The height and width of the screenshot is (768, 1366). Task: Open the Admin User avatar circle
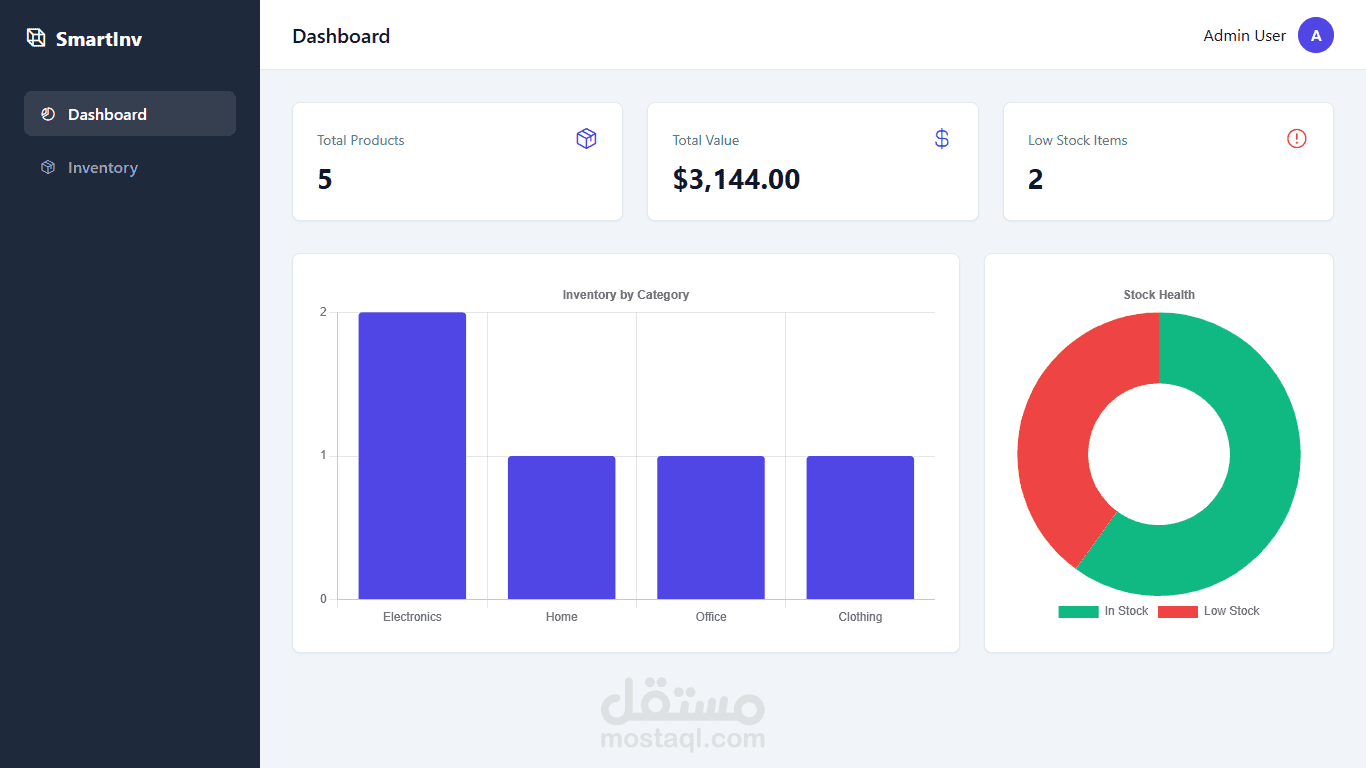(1316, 35)
